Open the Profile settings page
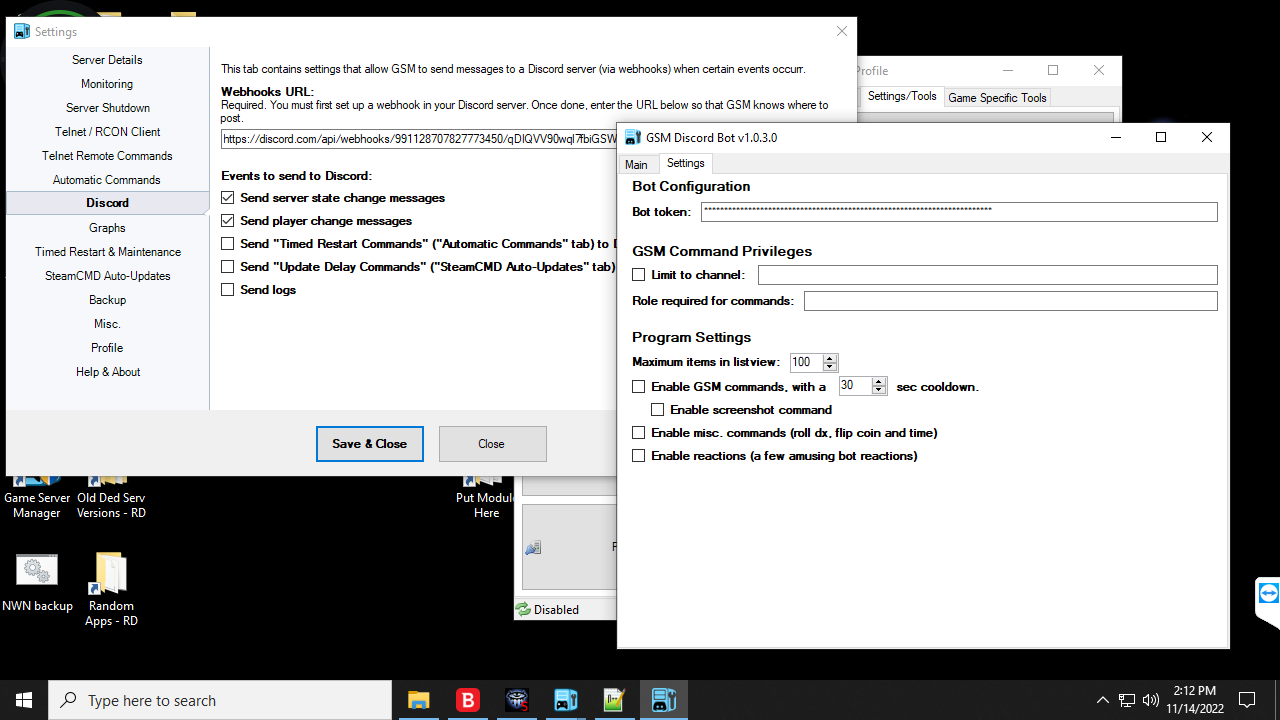Viewport: 1280px width, 720px height. click(x=107, y=348)
